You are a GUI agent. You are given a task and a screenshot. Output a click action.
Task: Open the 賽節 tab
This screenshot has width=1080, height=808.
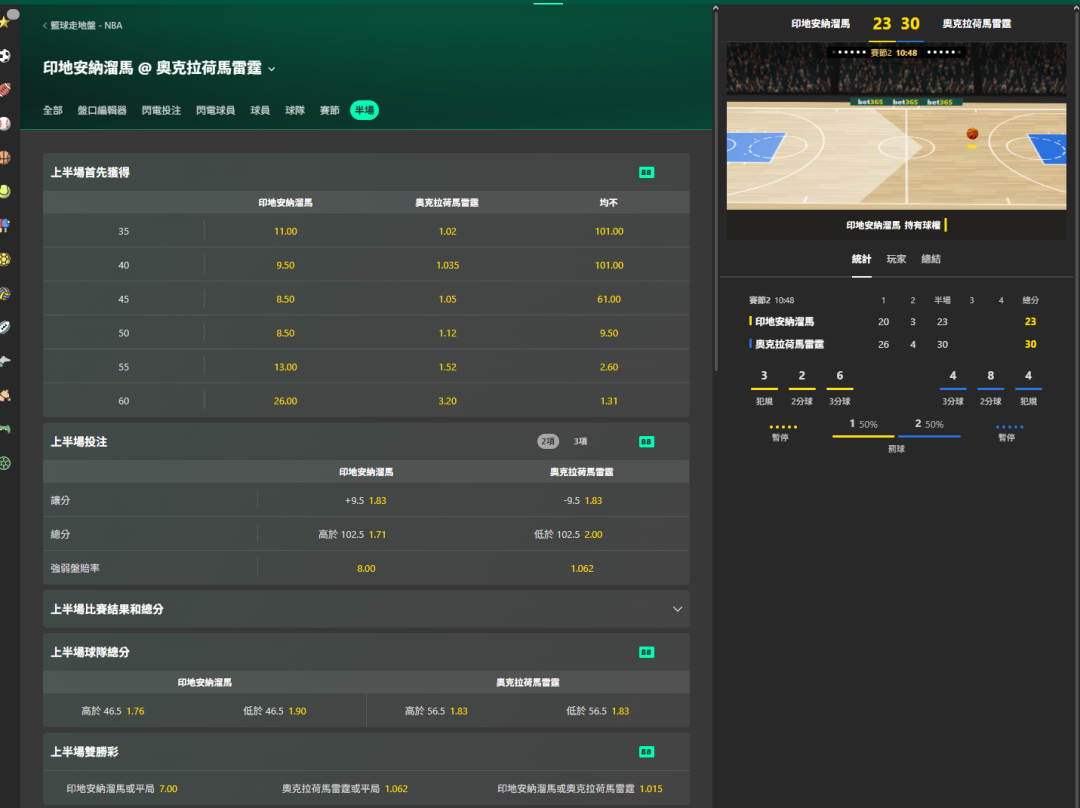pyautogui.click(x=329, y=110)
